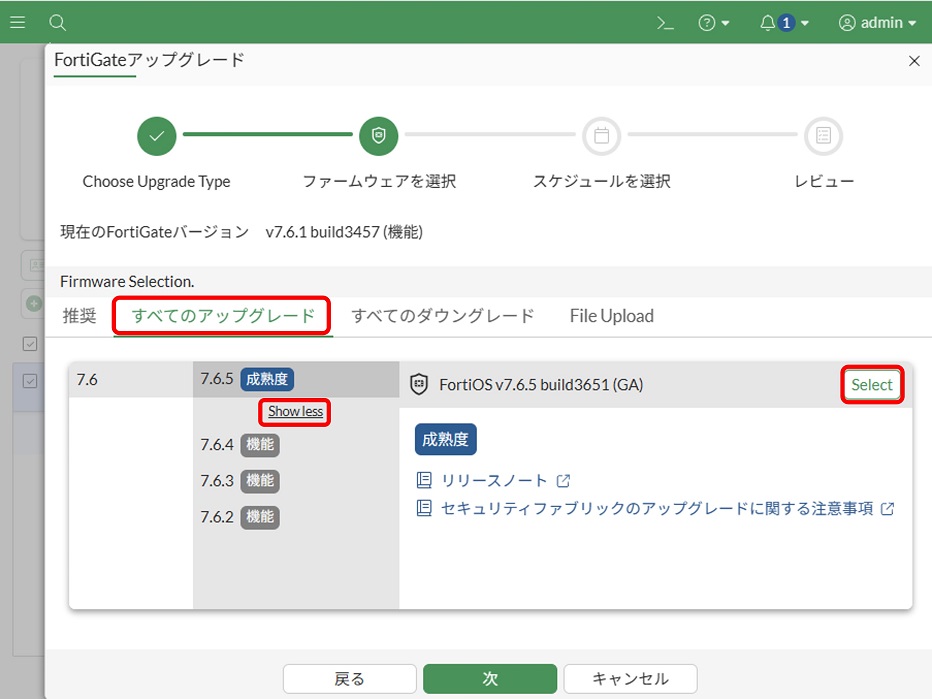Switch to the File Upload tab
Viewport: 932px width, 699px height.
pyautogui.click(x=611, y=316)
